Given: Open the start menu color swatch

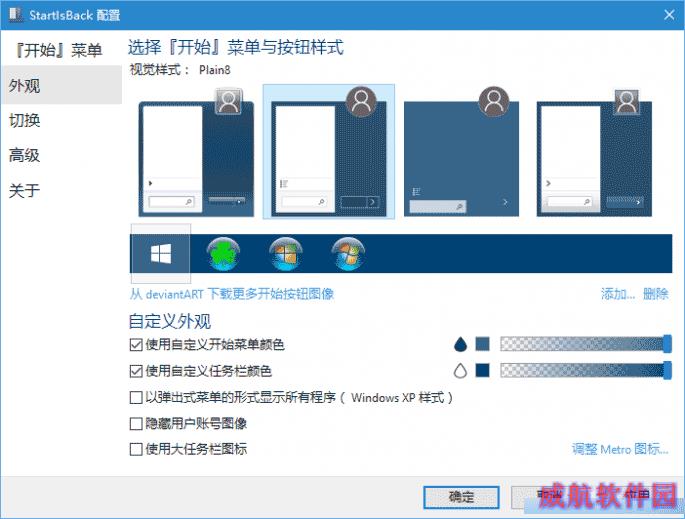Looking at the screenshot, I should point(482,344).
